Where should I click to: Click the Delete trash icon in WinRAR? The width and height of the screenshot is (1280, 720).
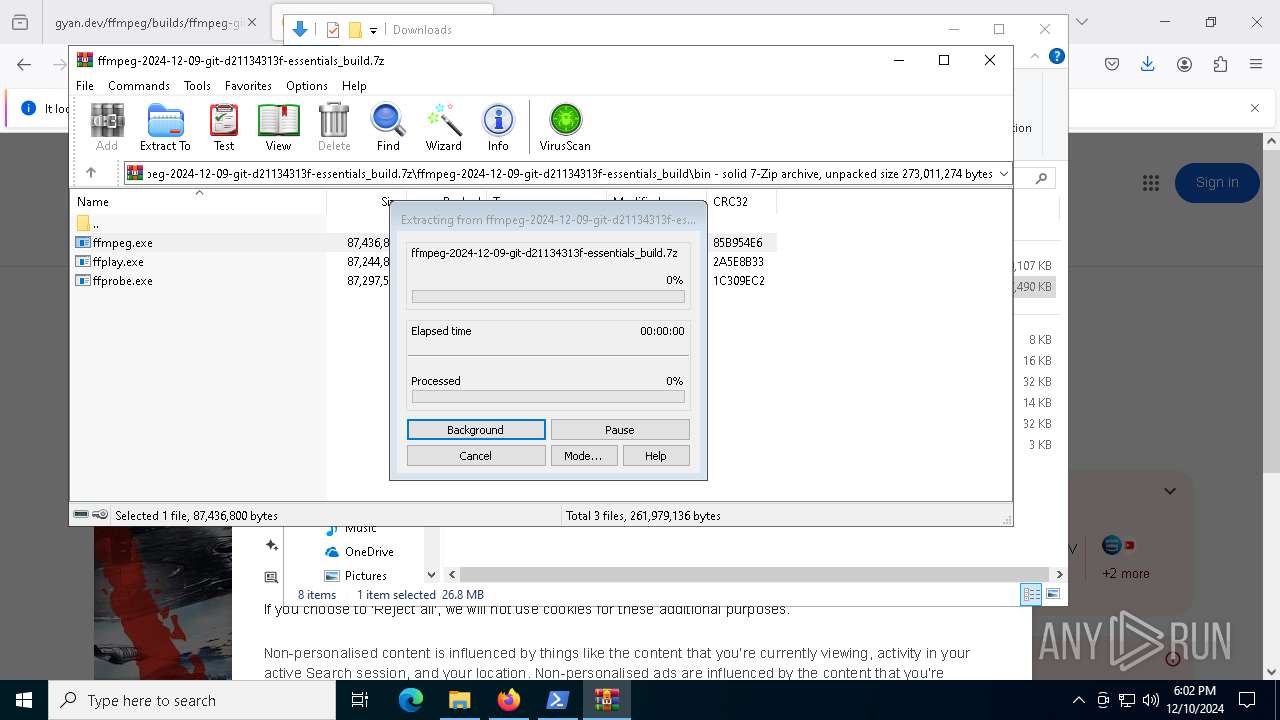tap(334, 127)
